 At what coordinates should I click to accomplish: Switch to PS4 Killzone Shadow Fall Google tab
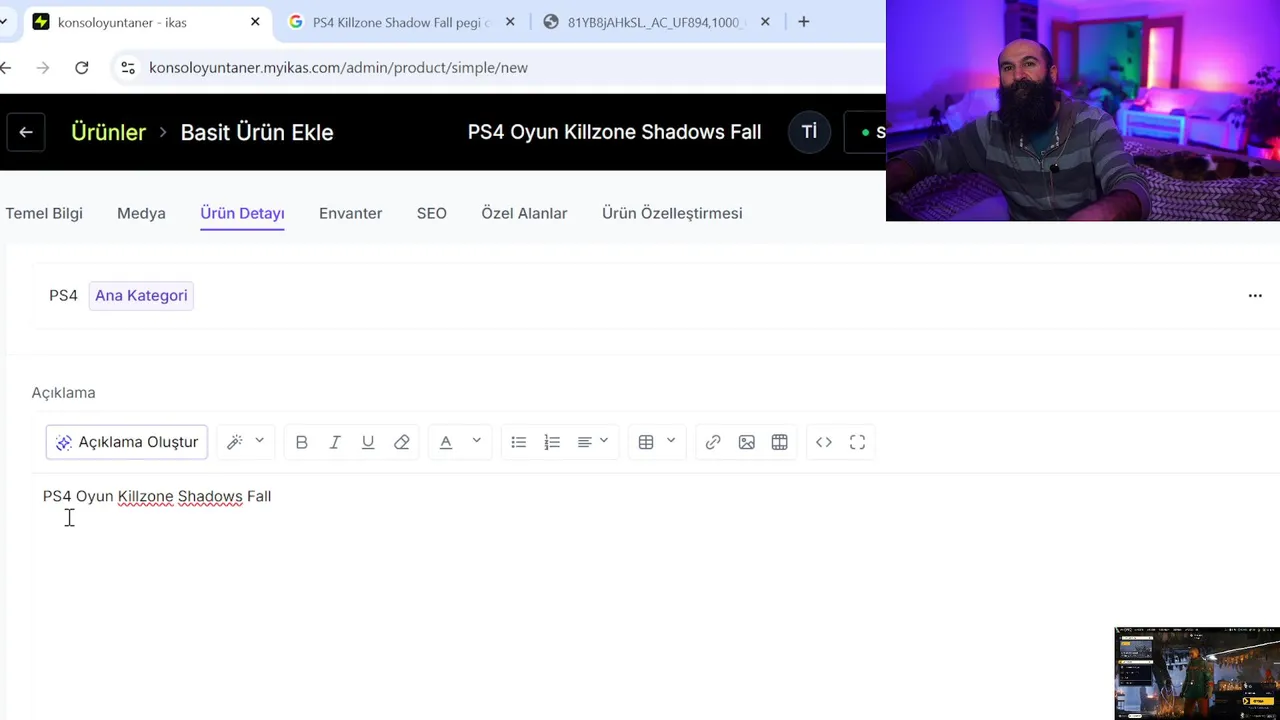coord(402,22)
